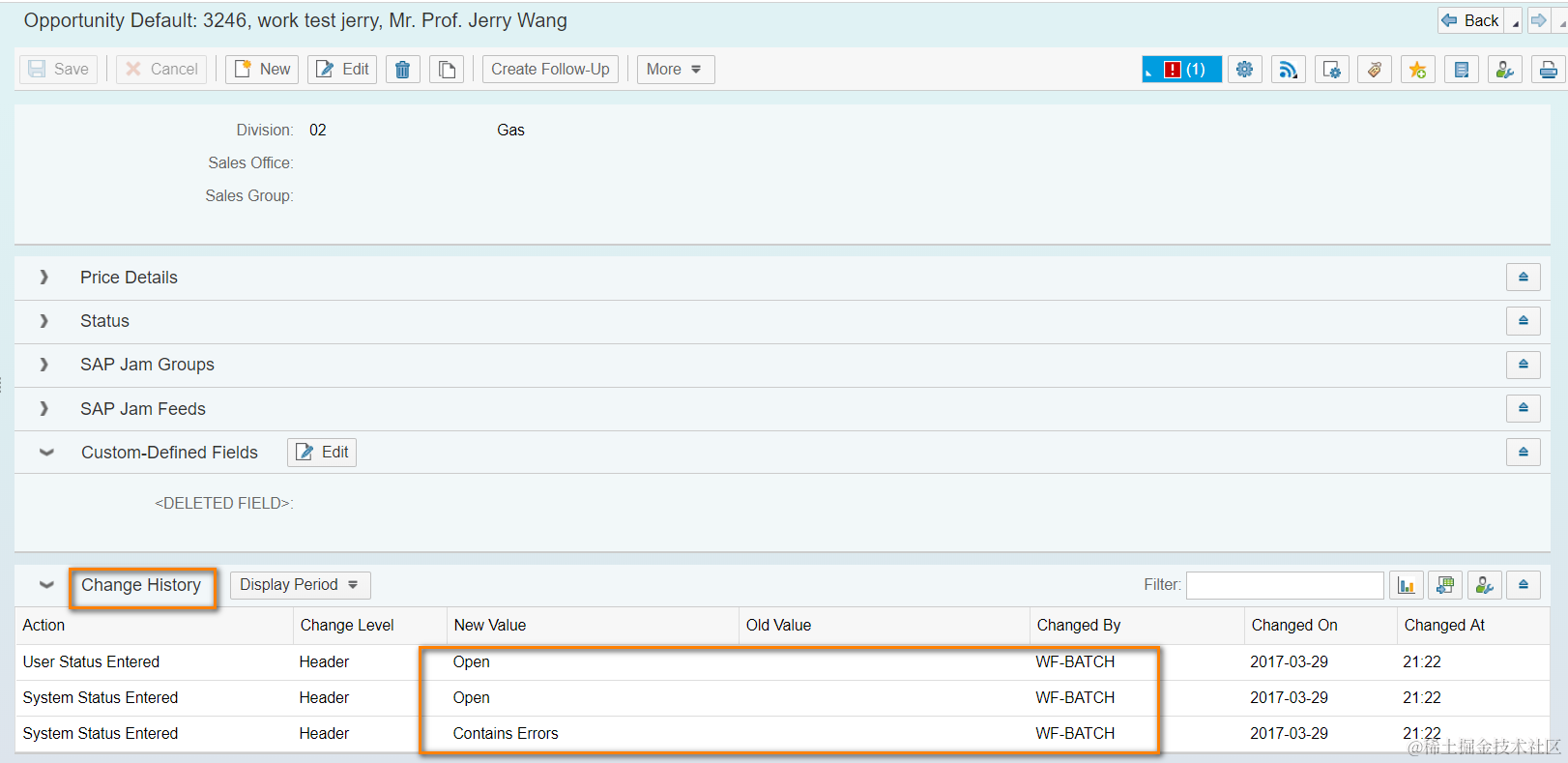
Task: Click eject icon on SAP Jam Feeds row
Action: point(1524,408)
